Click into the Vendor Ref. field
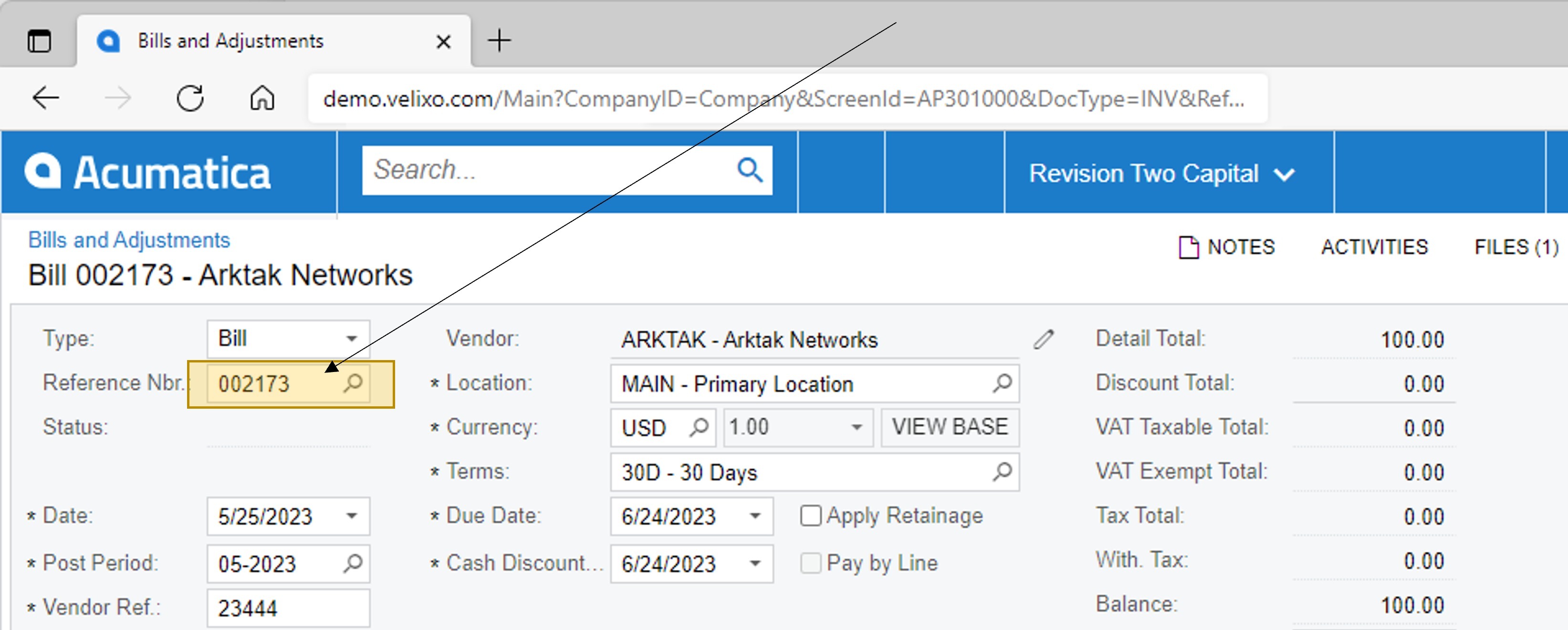Screen dimensions: 1568x630 [288, 608]
